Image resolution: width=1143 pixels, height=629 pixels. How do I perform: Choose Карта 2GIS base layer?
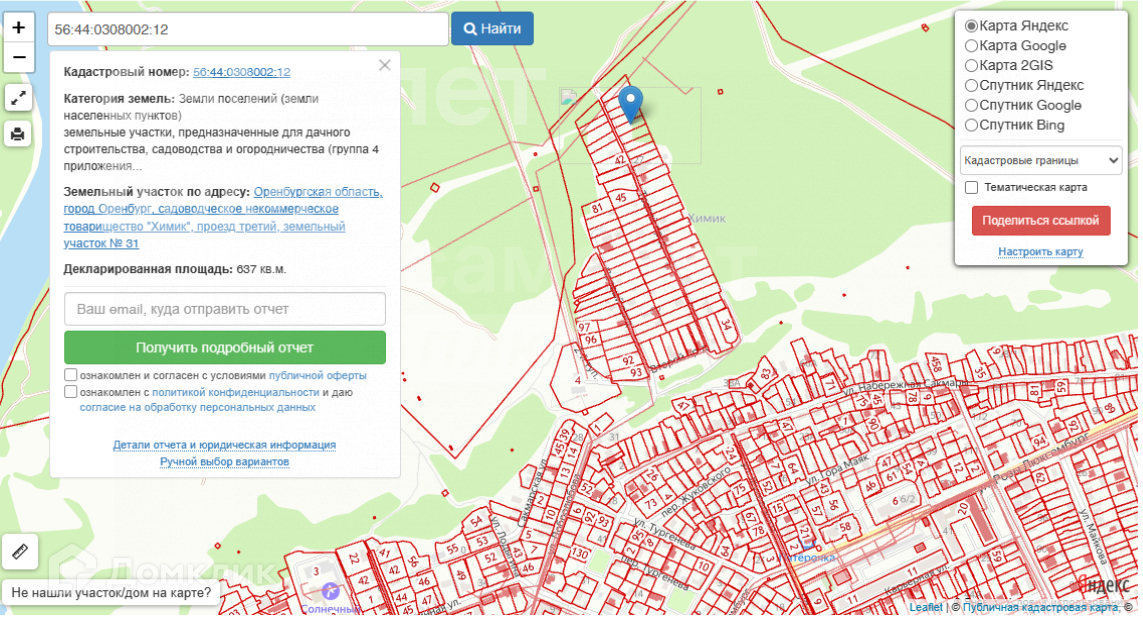(971, 66)
